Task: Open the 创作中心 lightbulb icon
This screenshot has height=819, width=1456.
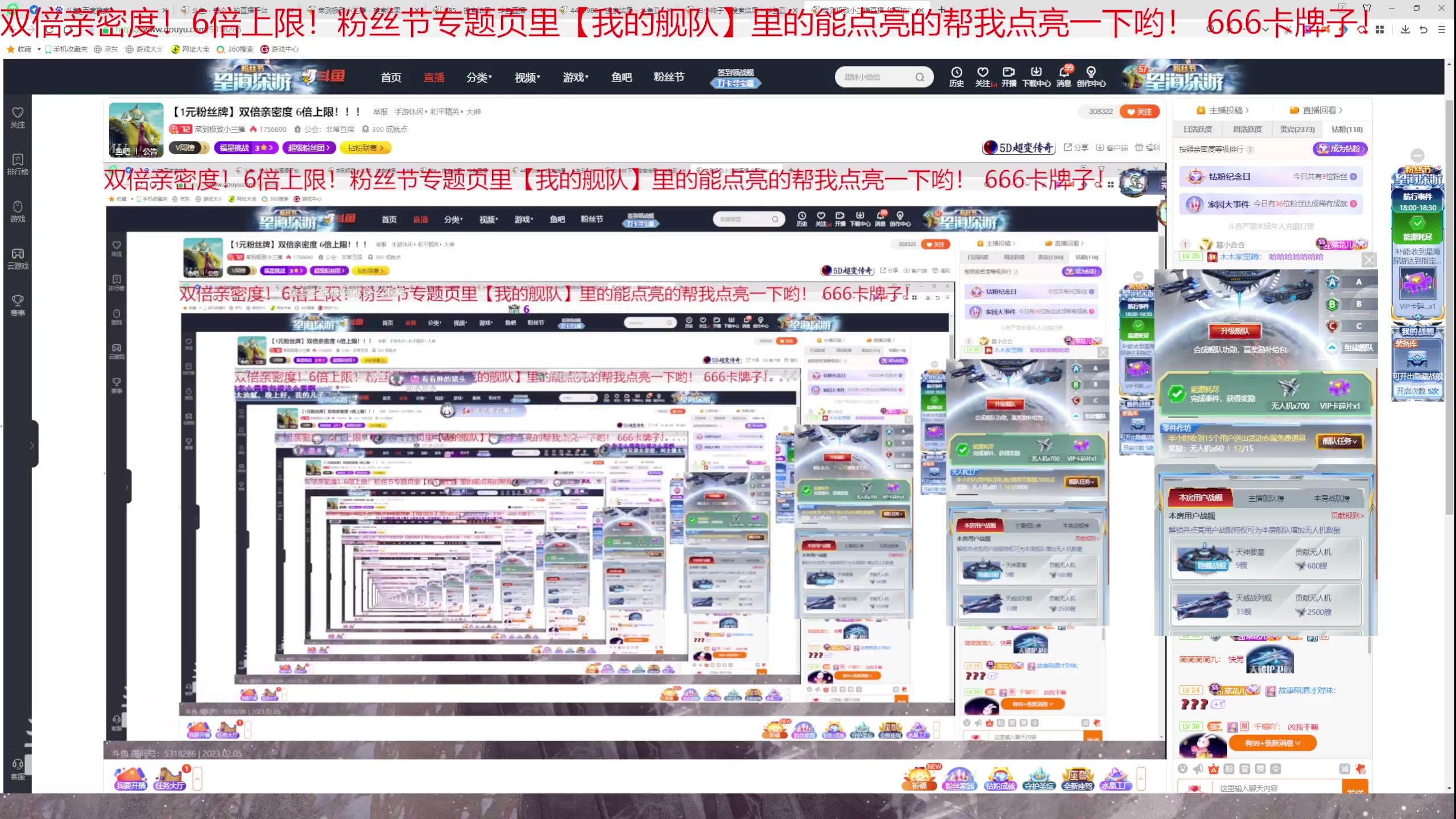Action: coord(1091,77)
